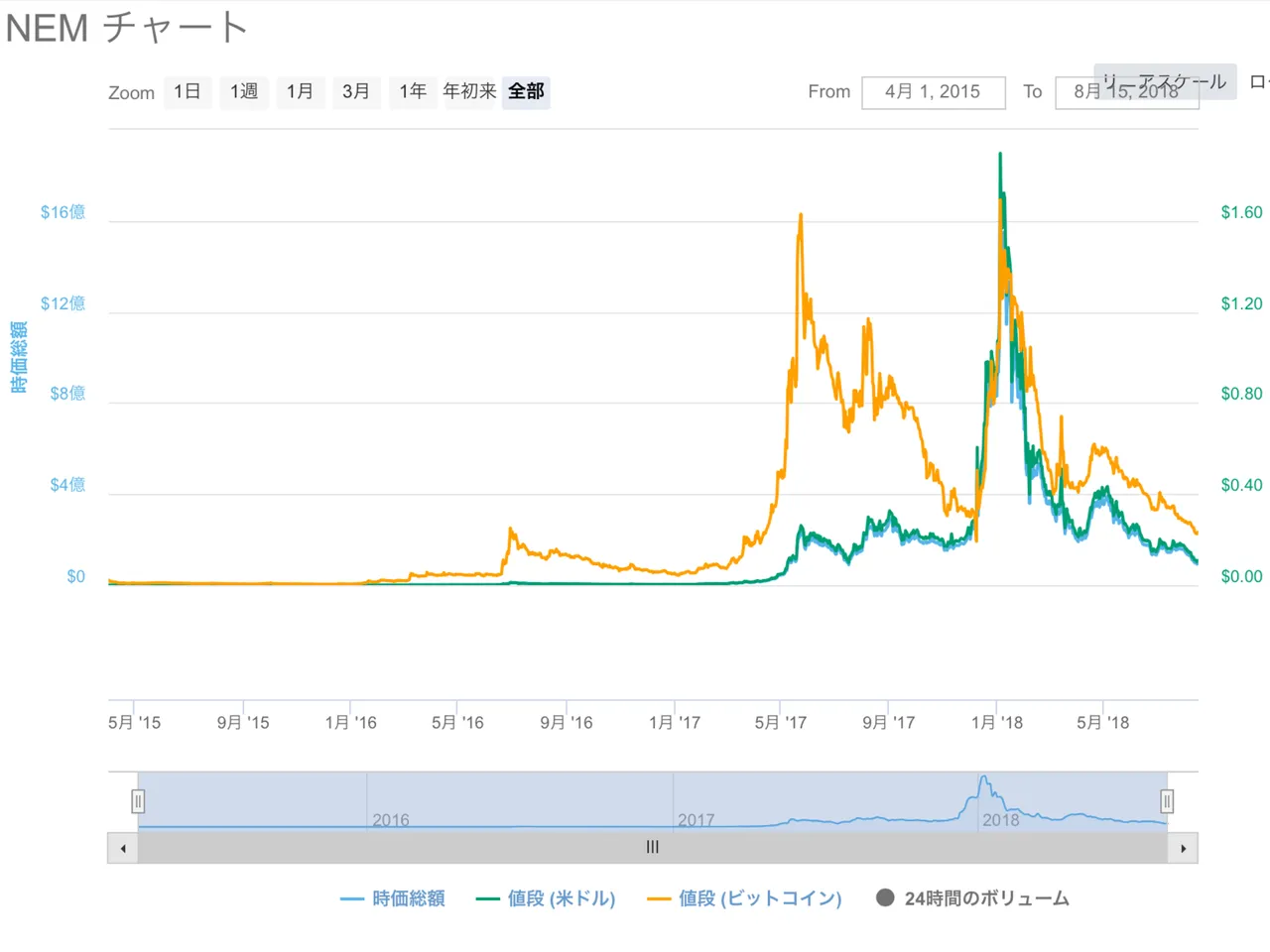The width and height of the screenshot is (1270, 952).
Task: Click the 2016 label in the navigator
Action: [x=391, y=820]
